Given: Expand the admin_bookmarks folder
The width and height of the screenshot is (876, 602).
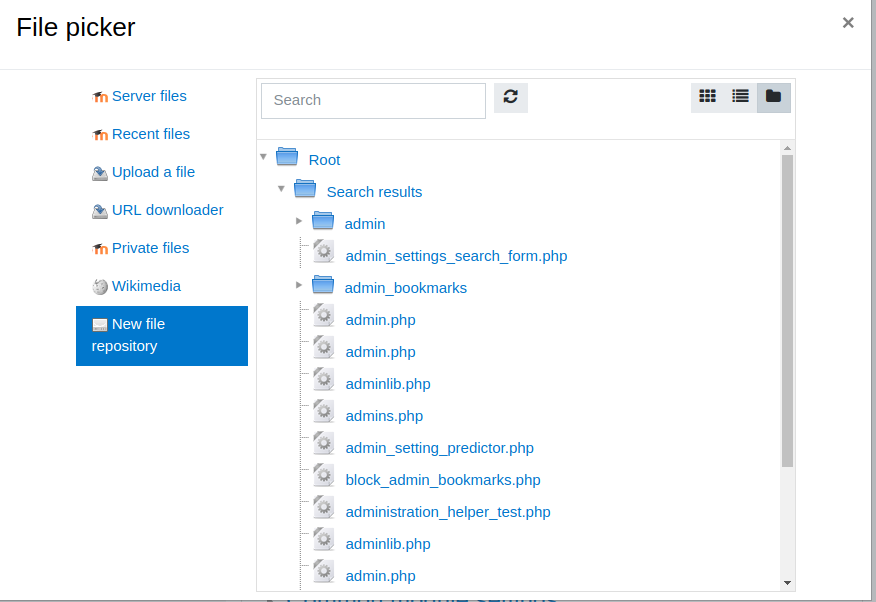Looking at the screenshot, I should 299,285.
